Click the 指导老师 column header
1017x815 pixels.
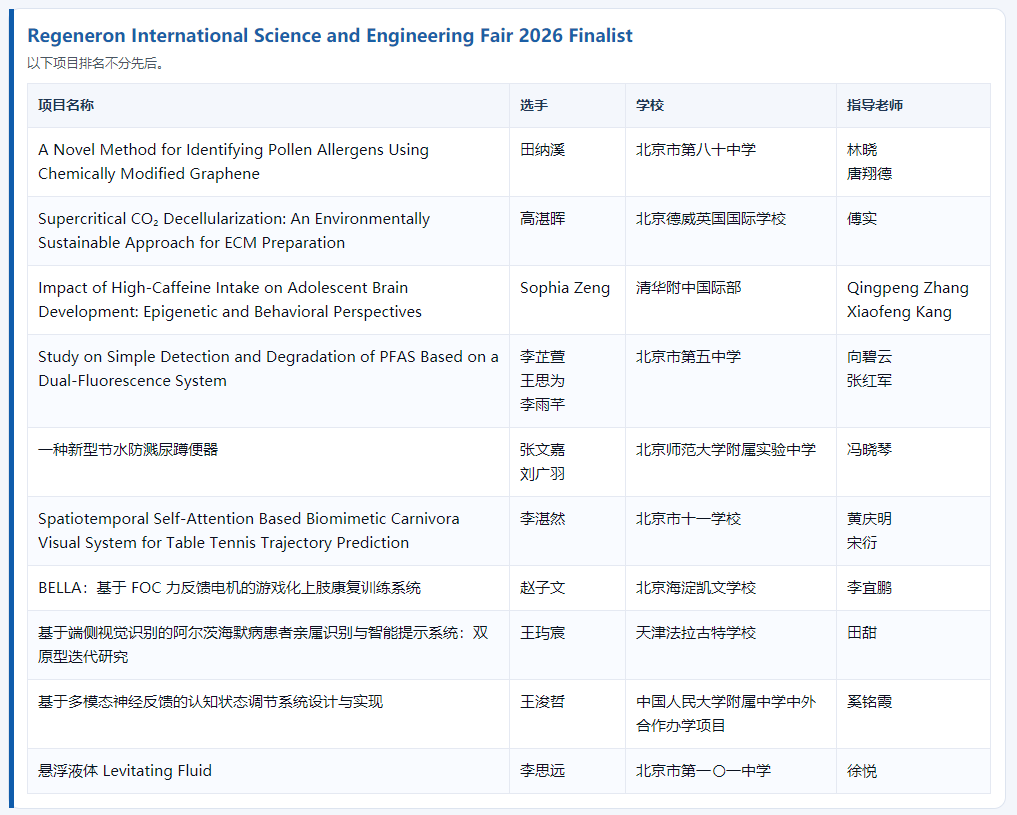[x=874, y=105]
